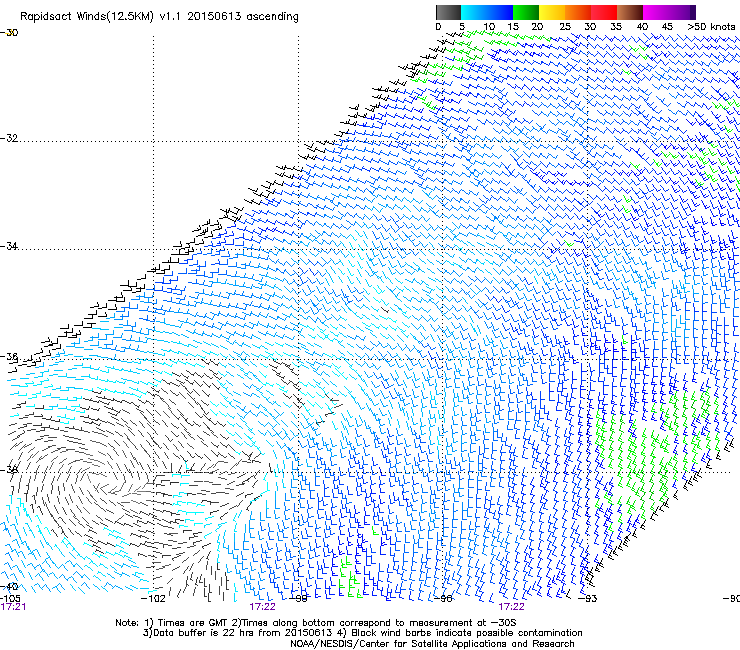Click the '-40' latitude label
This screenshot has width=740, height=650.
coord(9,586)
